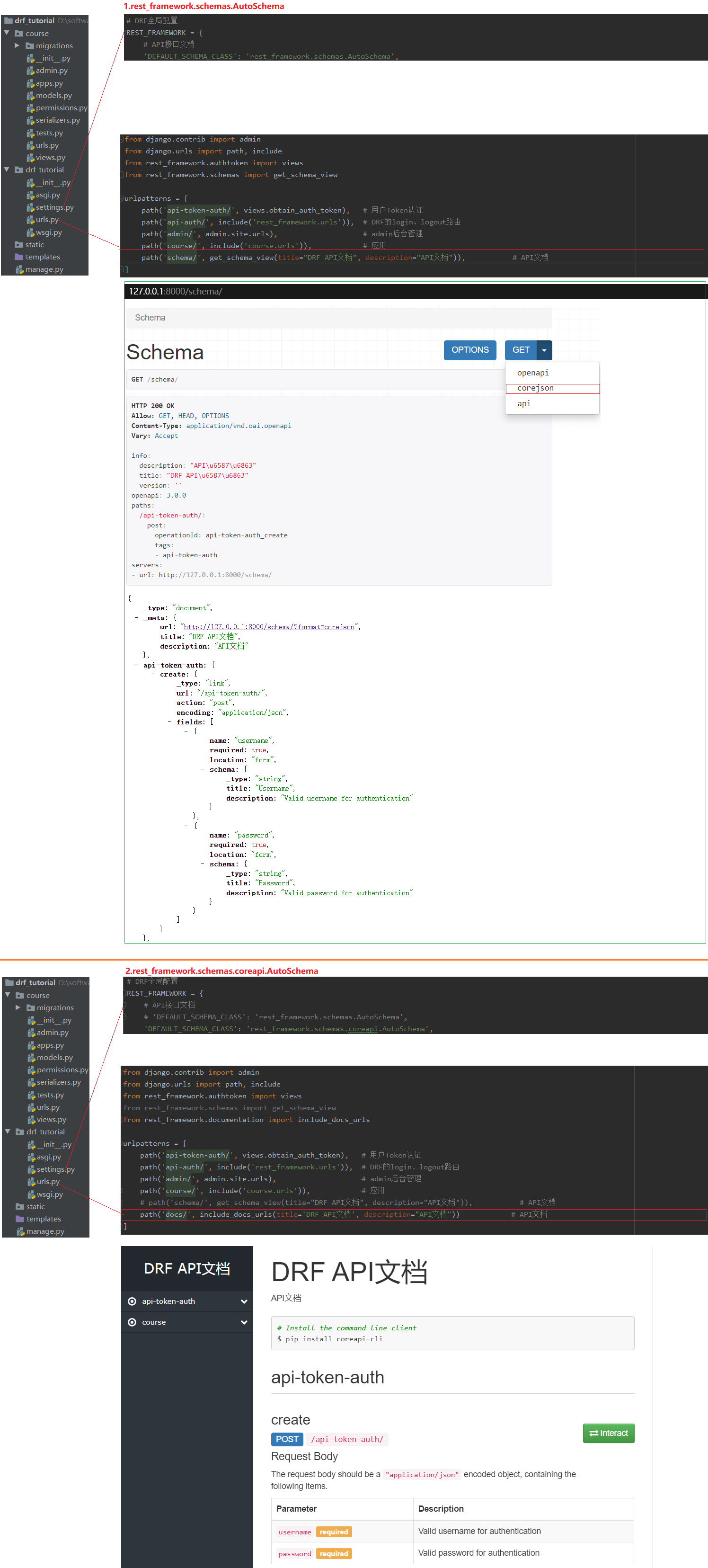This screenshot has width=708, height=1568.
Task: Expand the api-token-auth chevron in docs sidebar
Action: [x=244, y=1301]
